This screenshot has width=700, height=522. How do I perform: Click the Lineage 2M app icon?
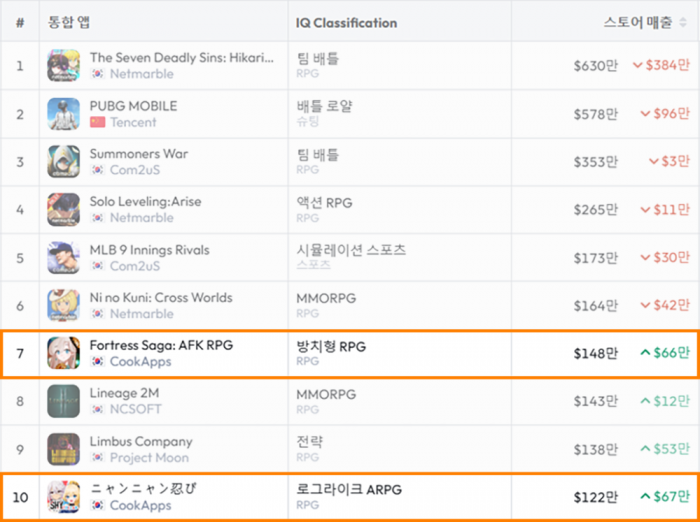[x=63, y=401]
